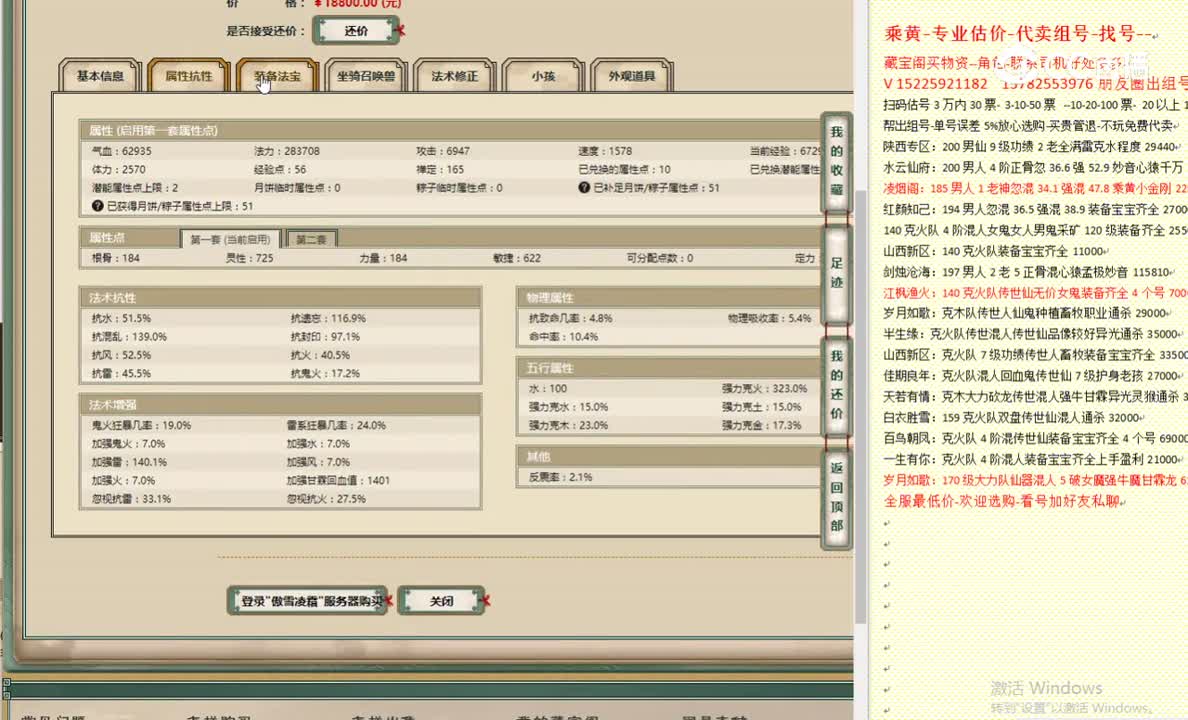
Task: Click the 红颜知己 line in the document
Action: pos(1035,209)
